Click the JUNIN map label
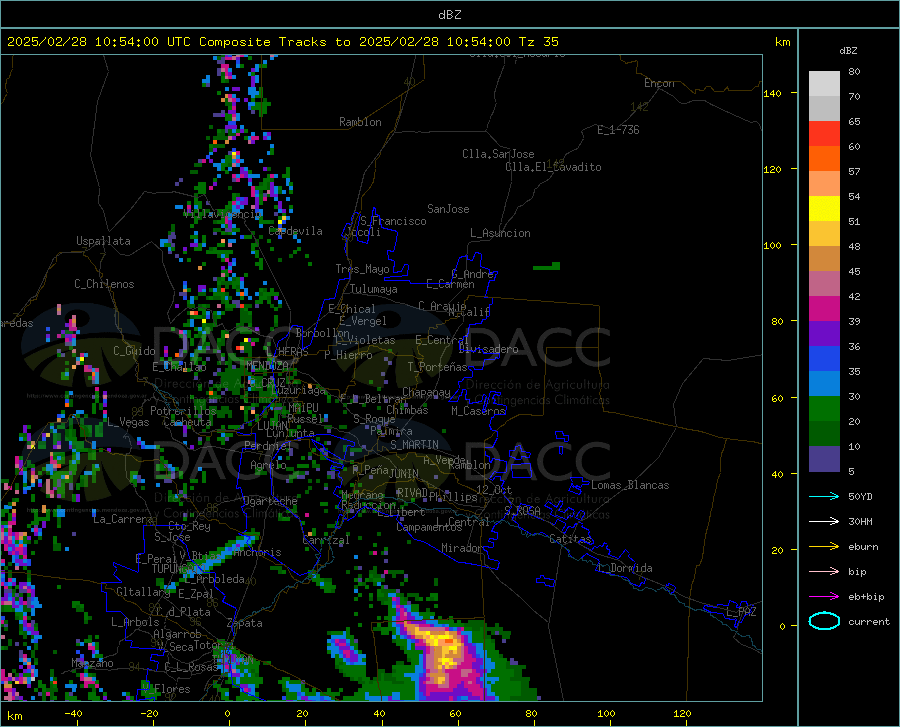The height and width of the screenshot is (727, 900). [x=404, y=474]
